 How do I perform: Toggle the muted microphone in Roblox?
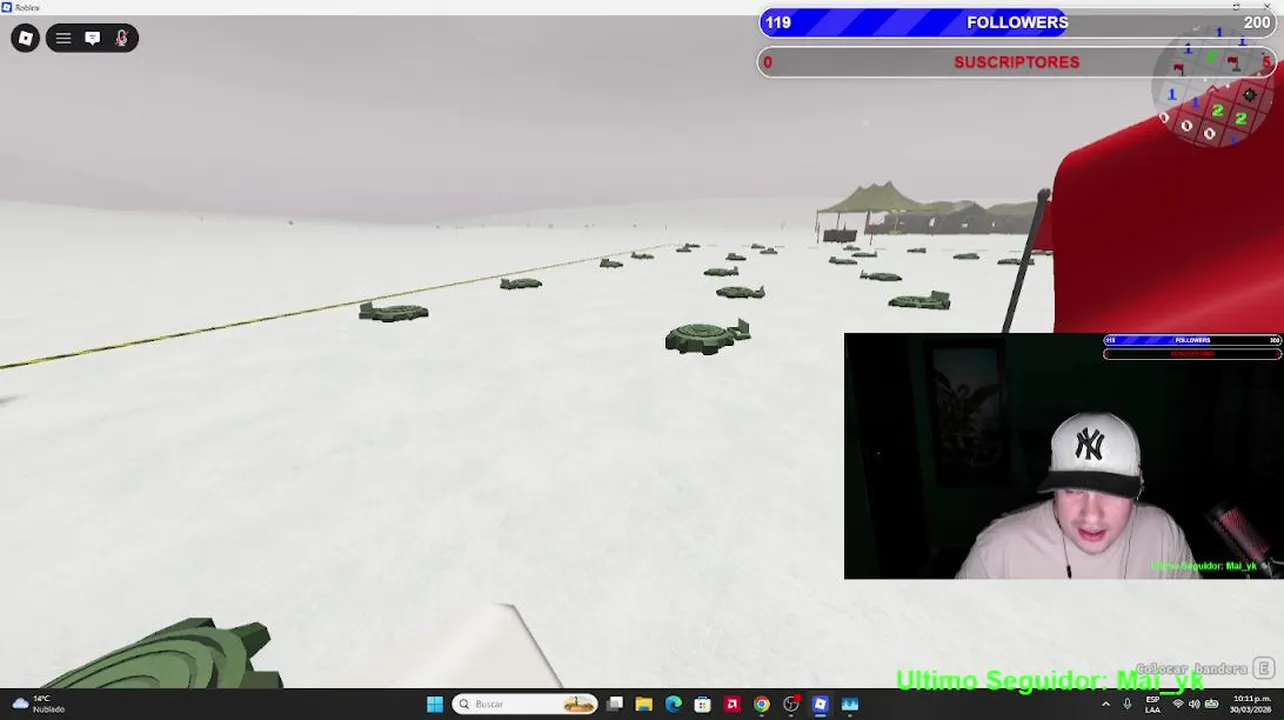tap(121, 38)
